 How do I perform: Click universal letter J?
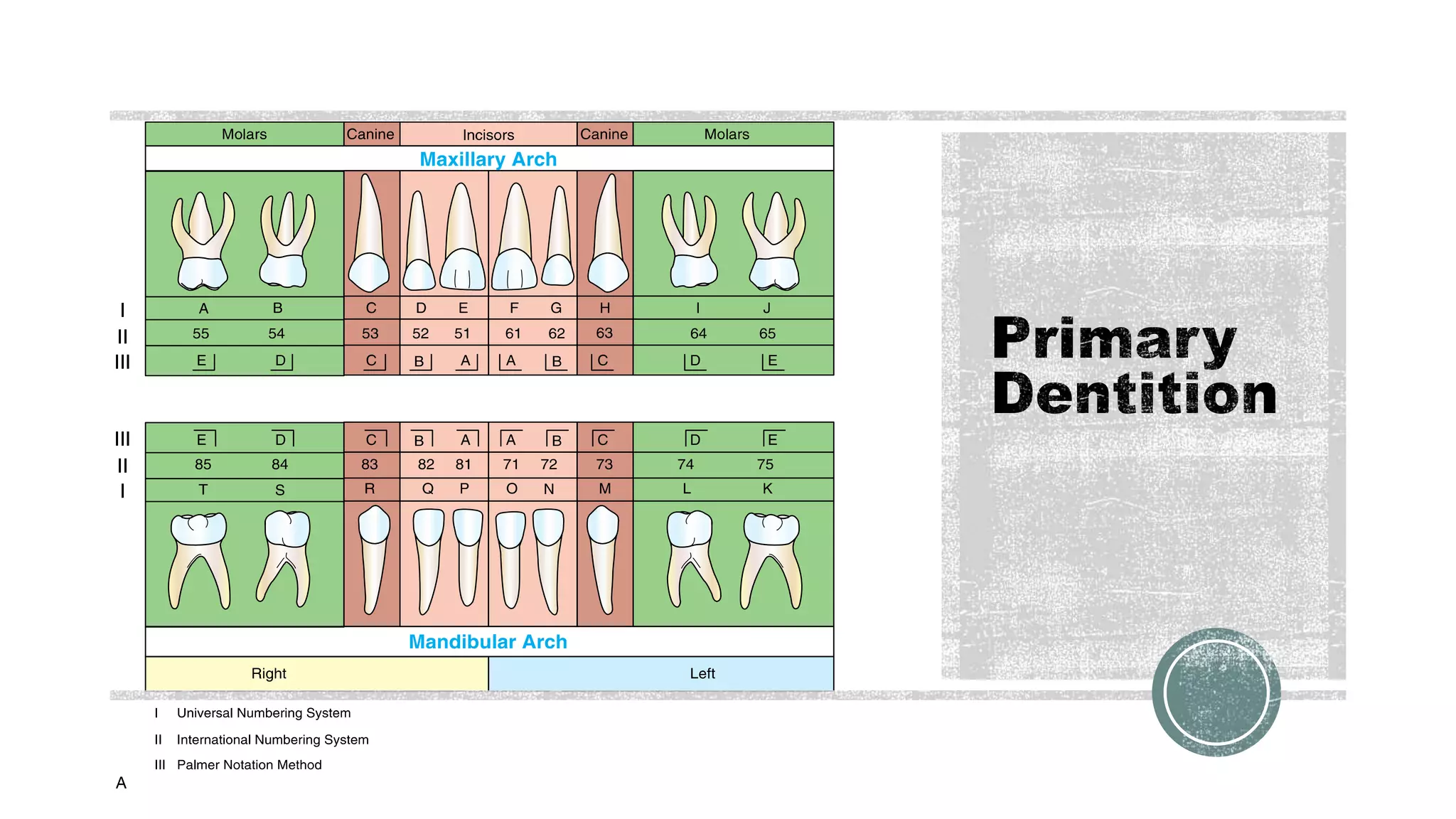point(767,308)
